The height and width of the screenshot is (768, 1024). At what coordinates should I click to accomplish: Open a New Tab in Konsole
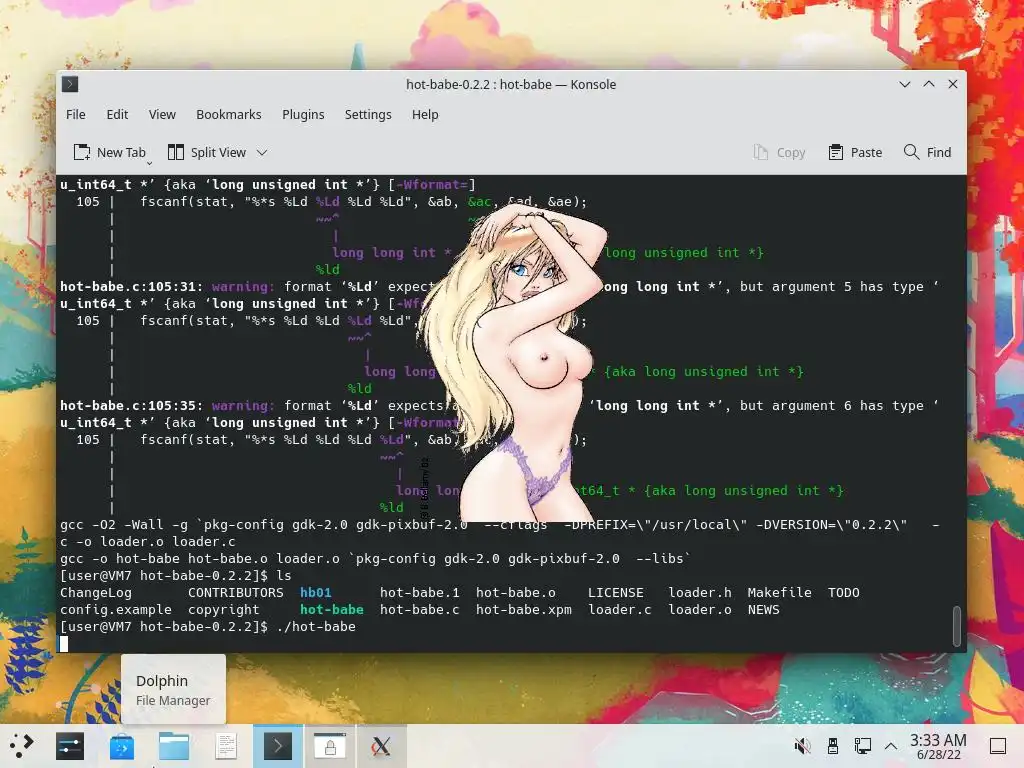click(x=109, y=152)
